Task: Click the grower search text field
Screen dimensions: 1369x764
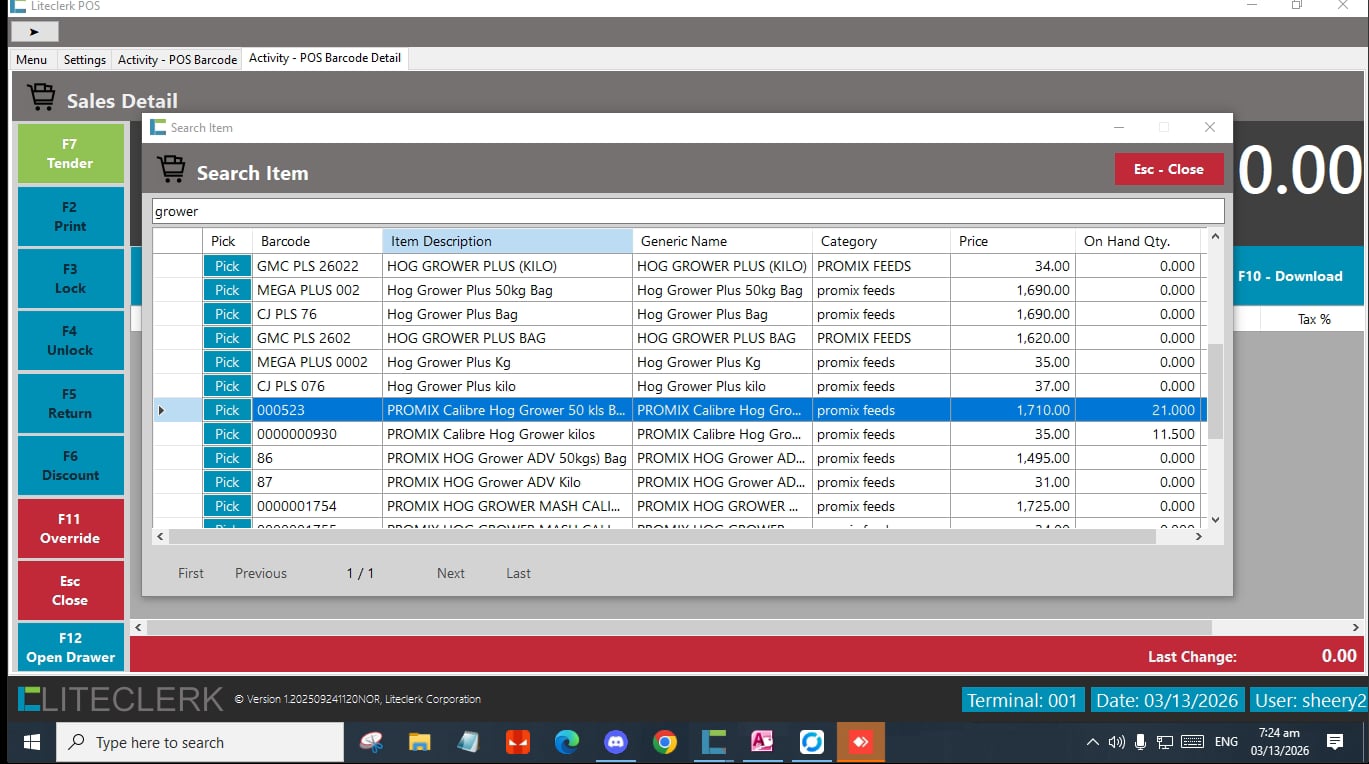Action: 687,211
